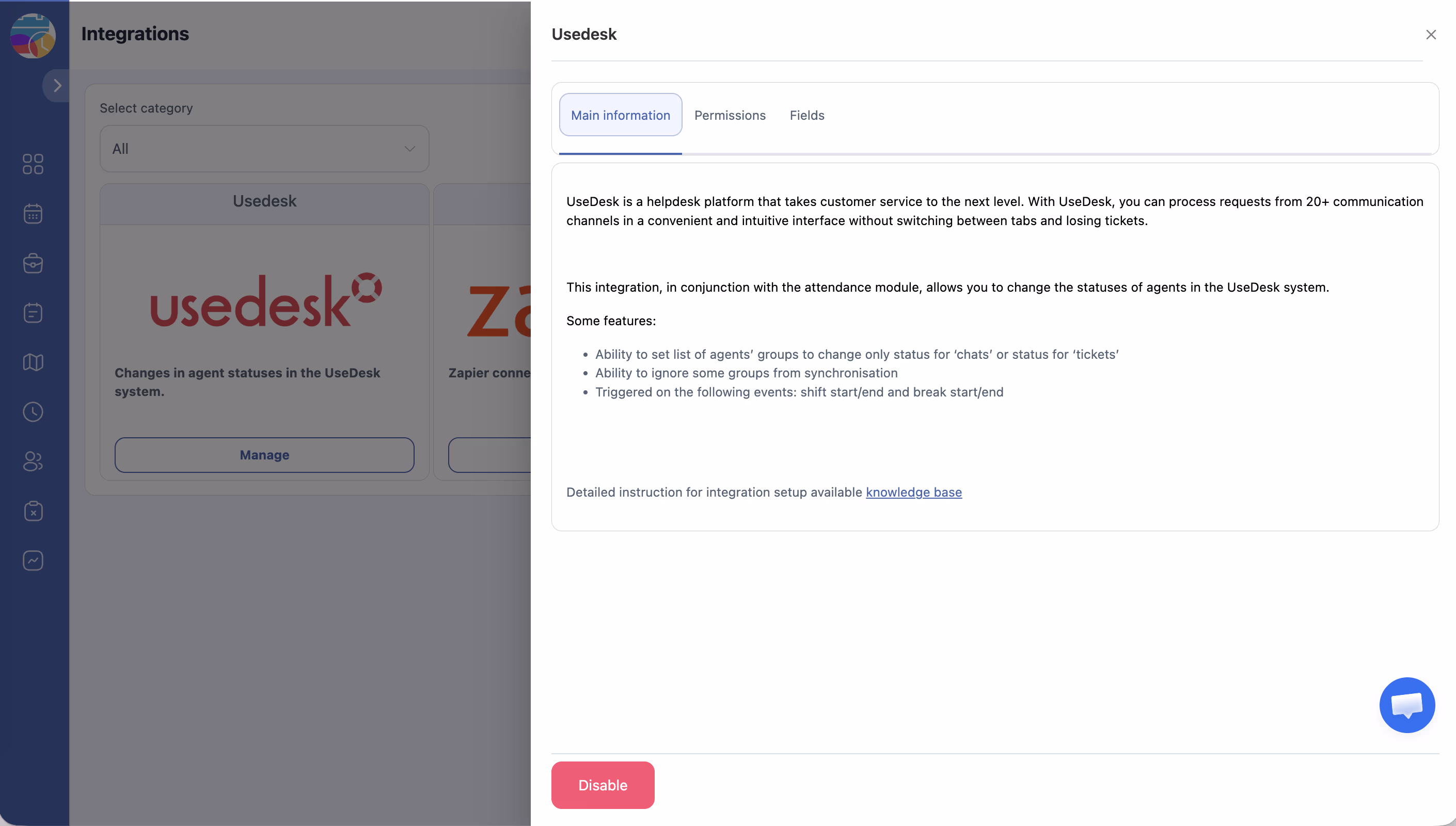1456x826 pixels.
Task: Click the workspace logo avatar
Action: (33, 36)
